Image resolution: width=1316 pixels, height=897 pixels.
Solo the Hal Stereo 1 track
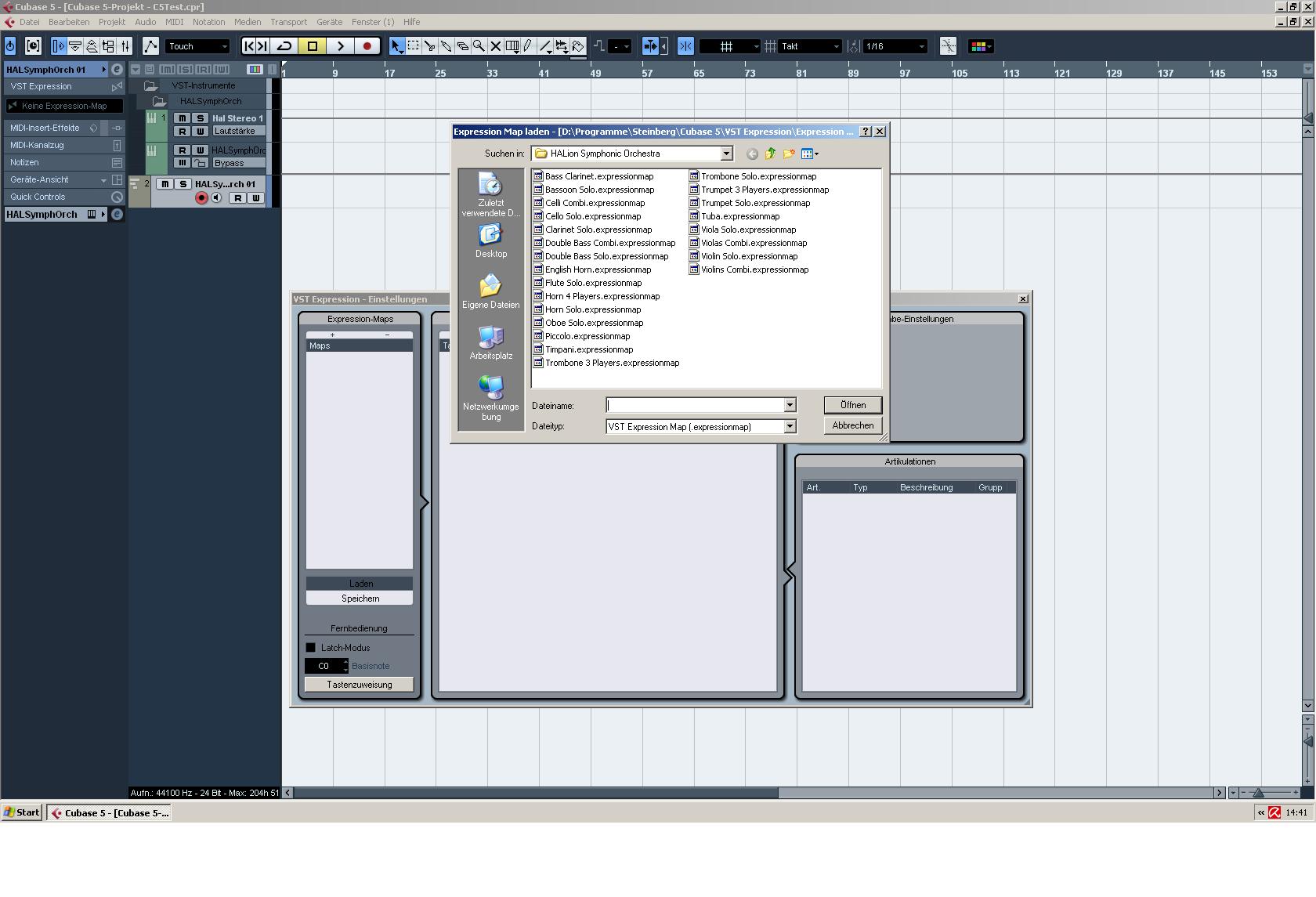(200, 118)
